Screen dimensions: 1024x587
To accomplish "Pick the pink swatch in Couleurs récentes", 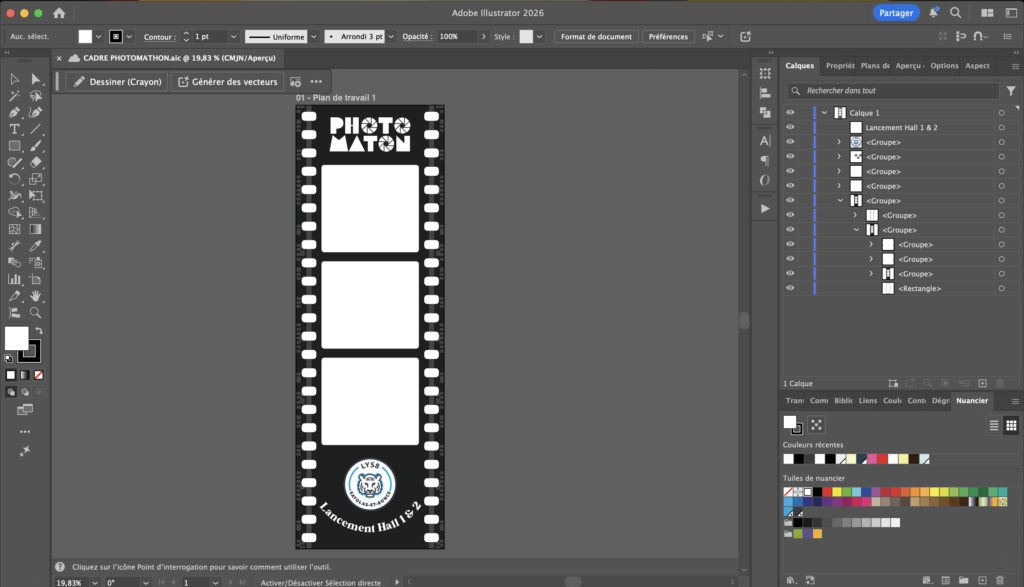I will pyautogui.click(x=871, y=459).
